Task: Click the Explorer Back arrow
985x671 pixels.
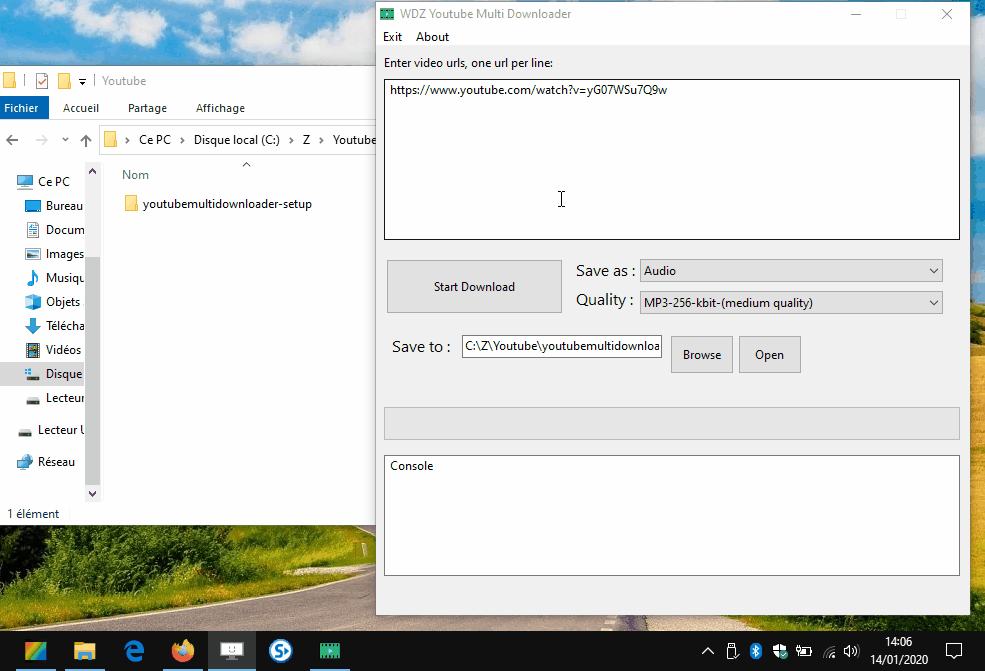Action: (x=12, y=140)
